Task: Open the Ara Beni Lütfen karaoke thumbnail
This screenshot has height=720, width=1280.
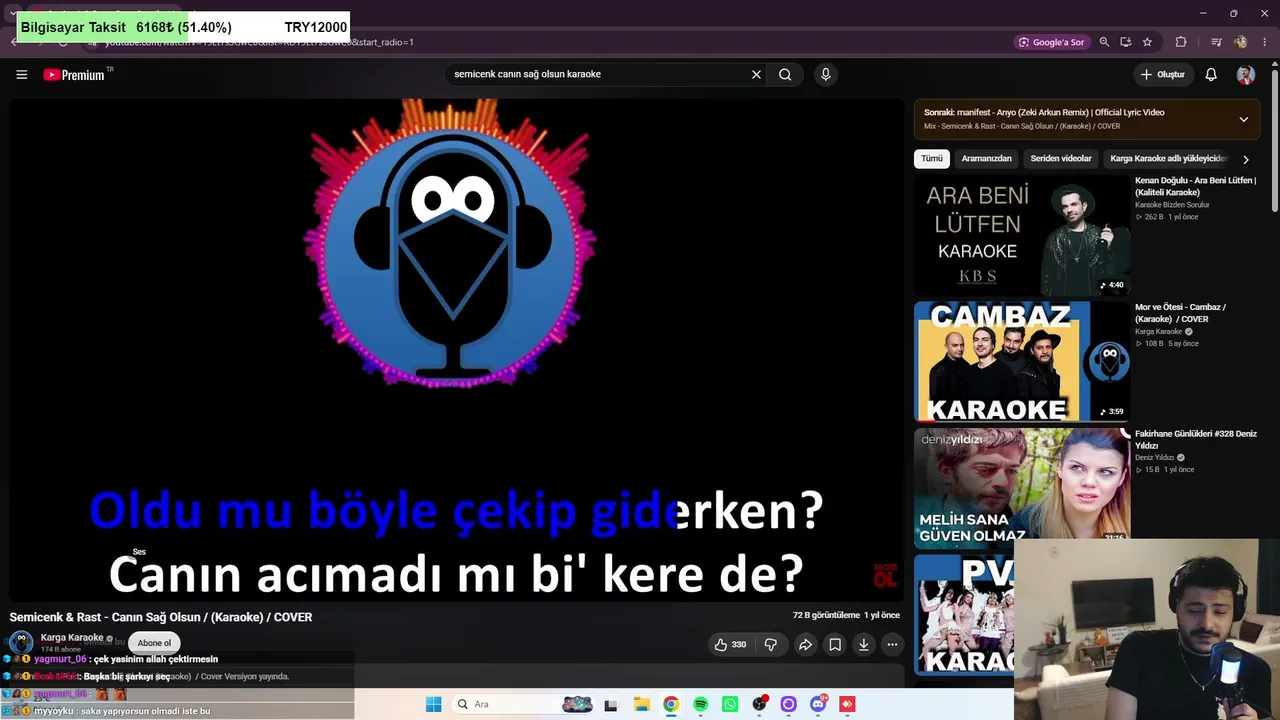Action: coord(1022,236)
